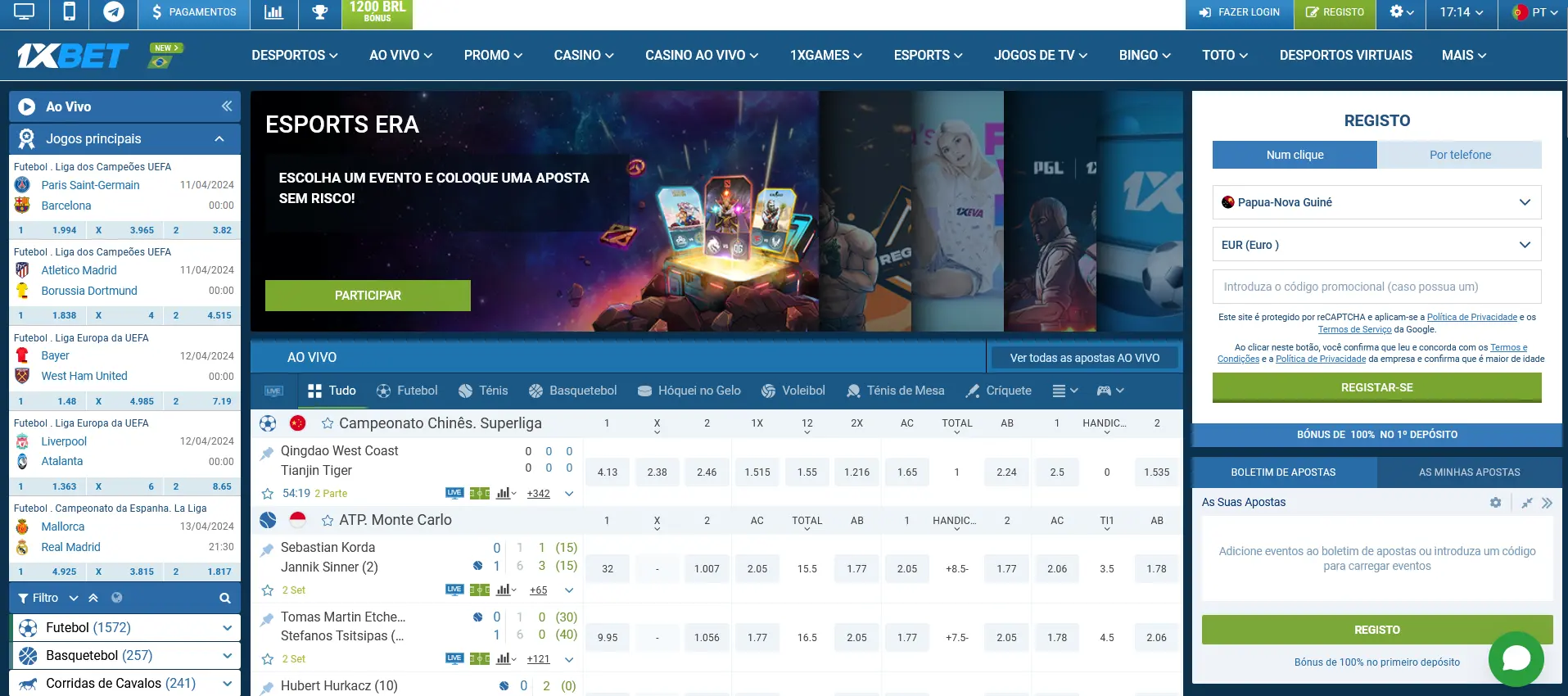
Task: Collapse bet slip with double-arrow icon
Action: (1547, 503)
